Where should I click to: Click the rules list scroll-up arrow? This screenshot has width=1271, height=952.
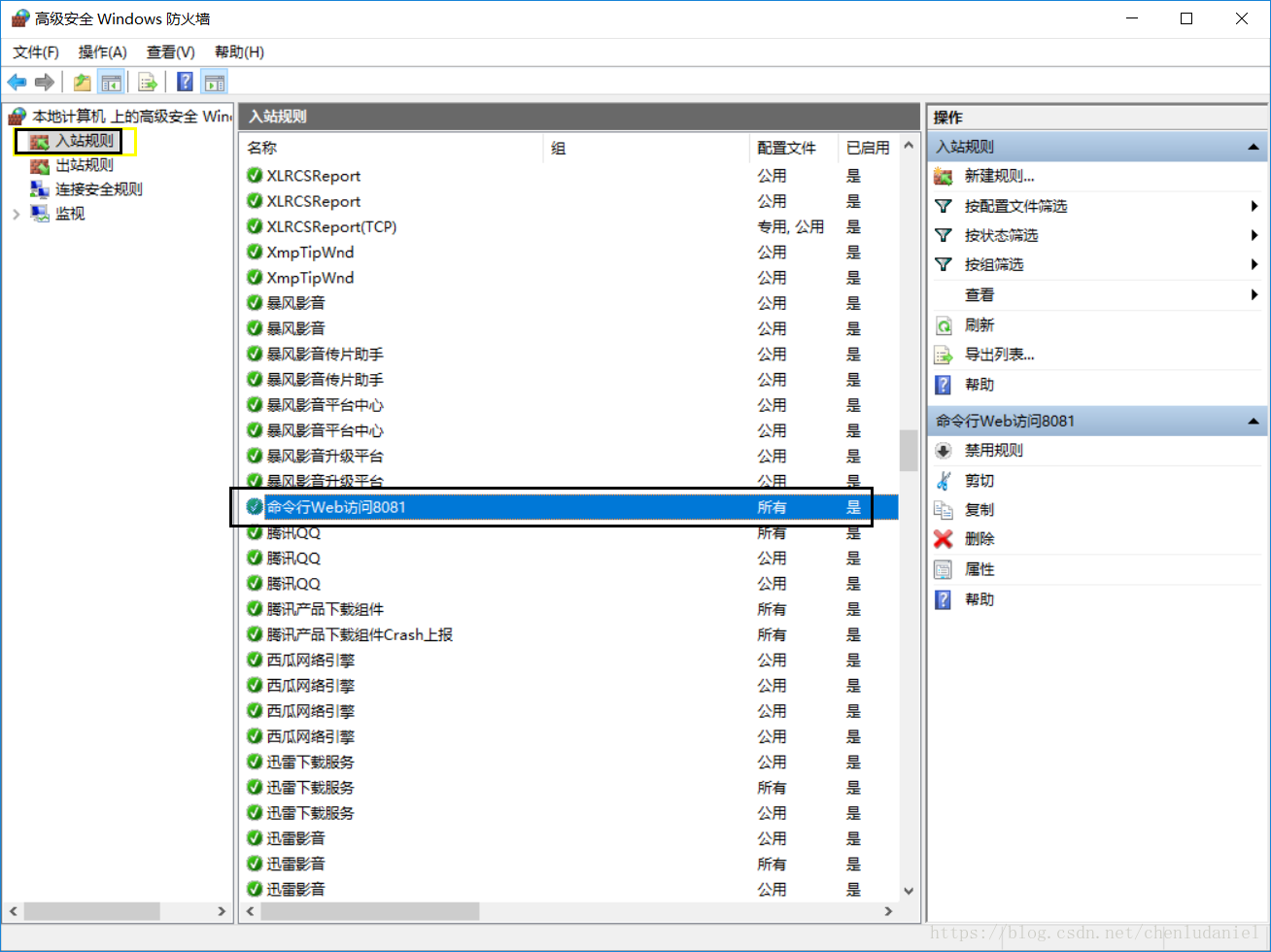point(909,146)
